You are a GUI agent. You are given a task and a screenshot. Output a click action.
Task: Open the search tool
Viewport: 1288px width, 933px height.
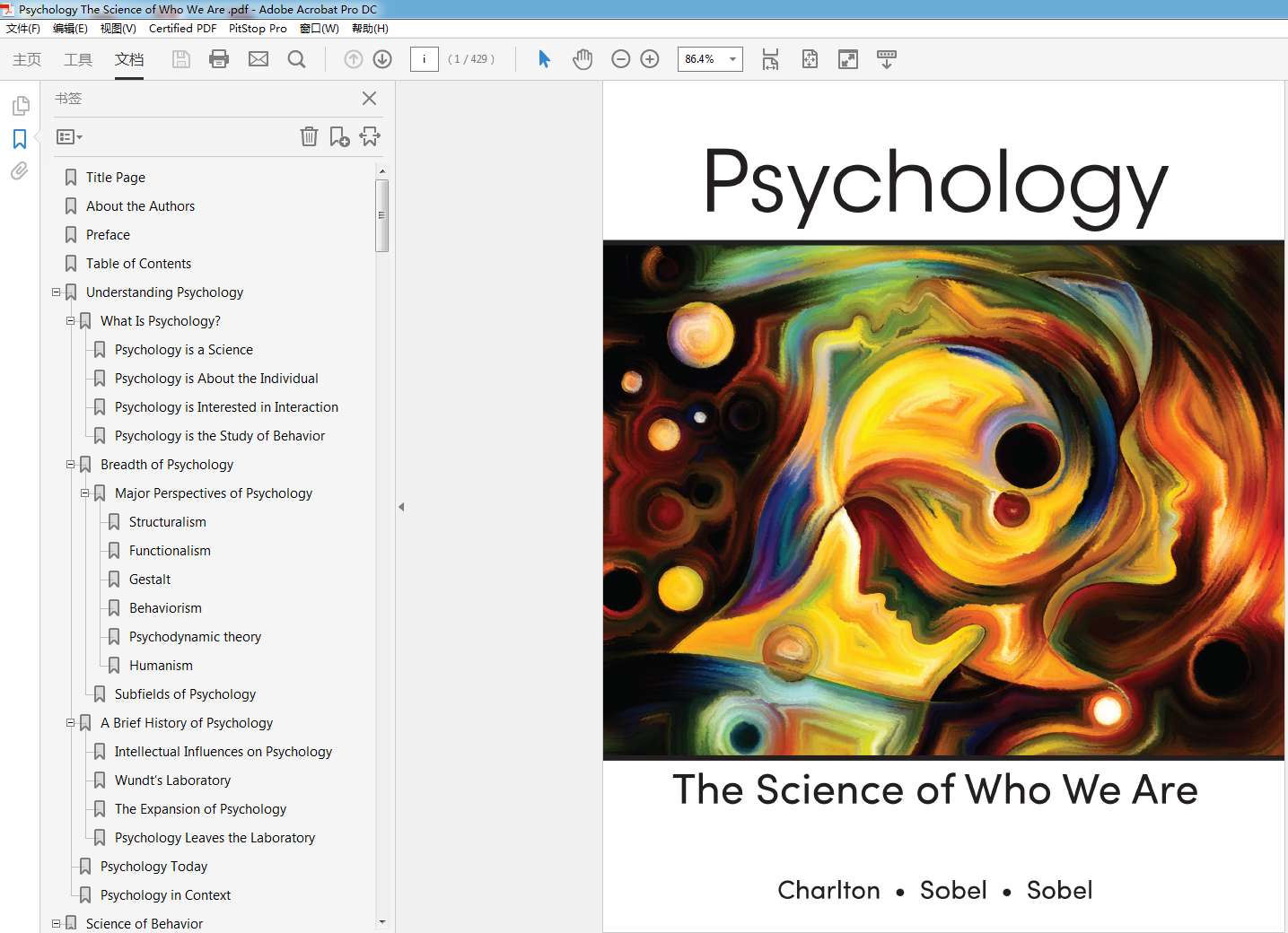click(297, 58)
